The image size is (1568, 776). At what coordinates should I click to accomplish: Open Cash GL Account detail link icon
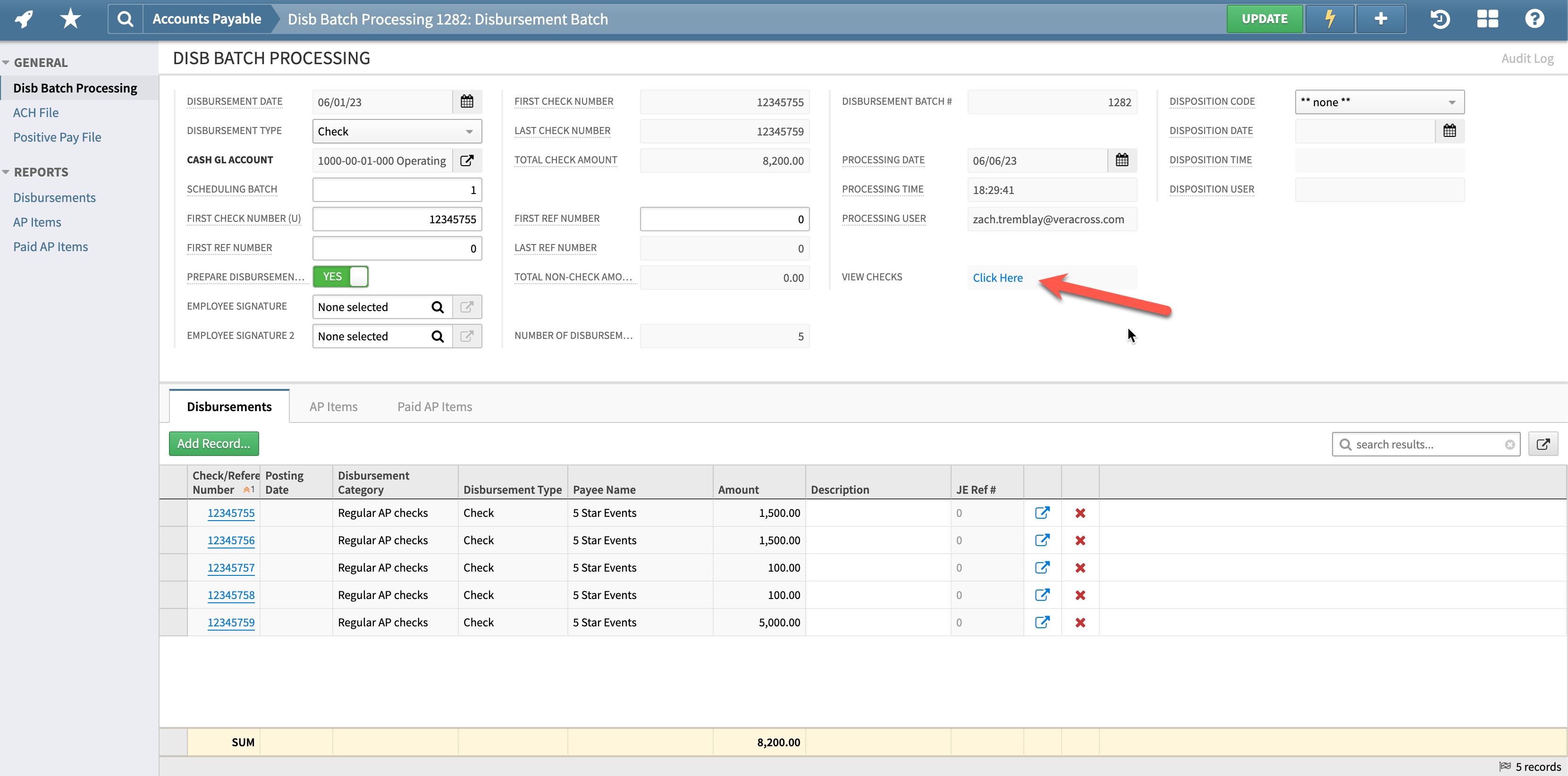pos(467,160)
